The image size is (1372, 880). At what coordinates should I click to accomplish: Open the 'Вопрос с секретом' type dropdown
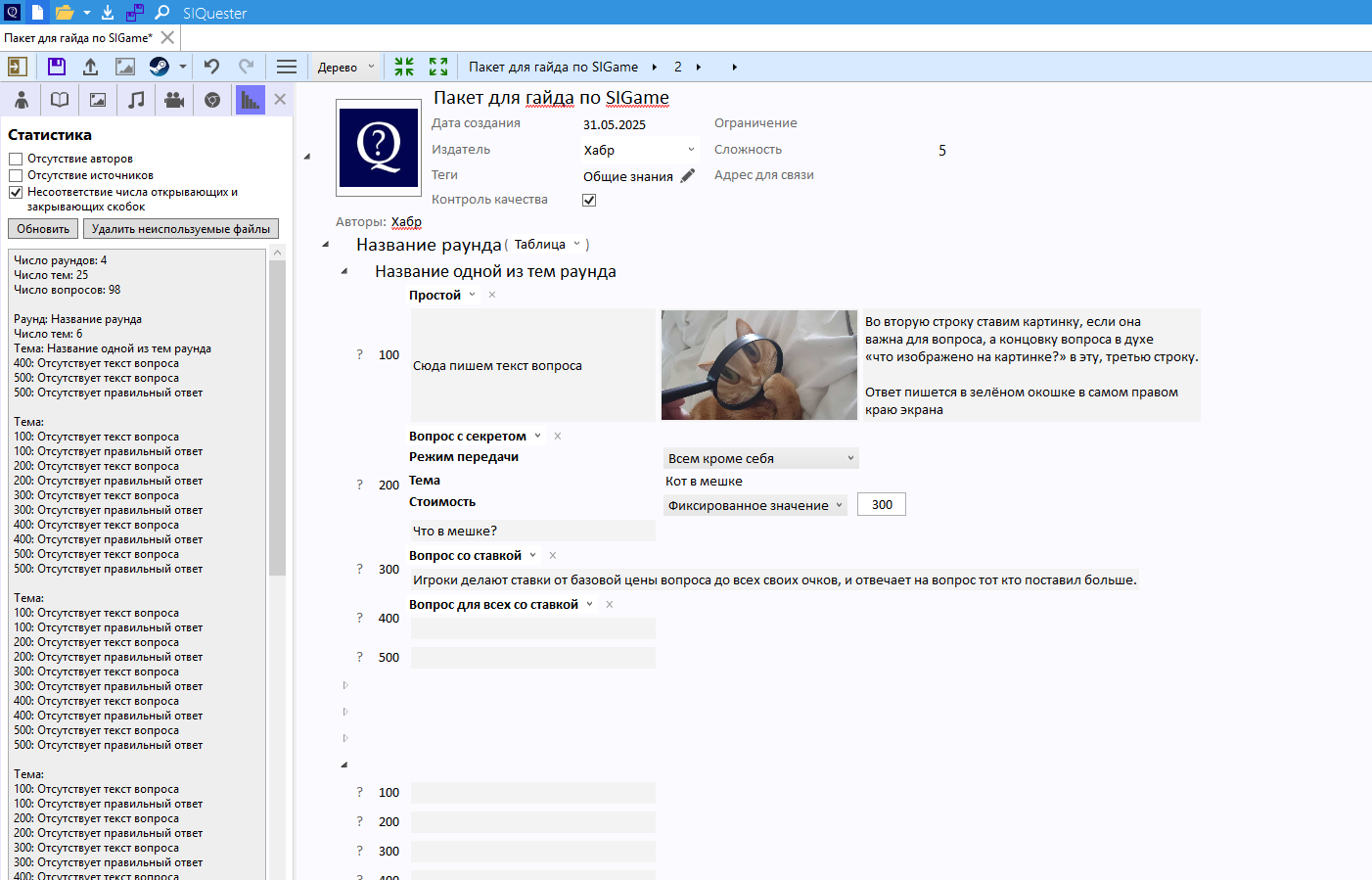point(537,436)
